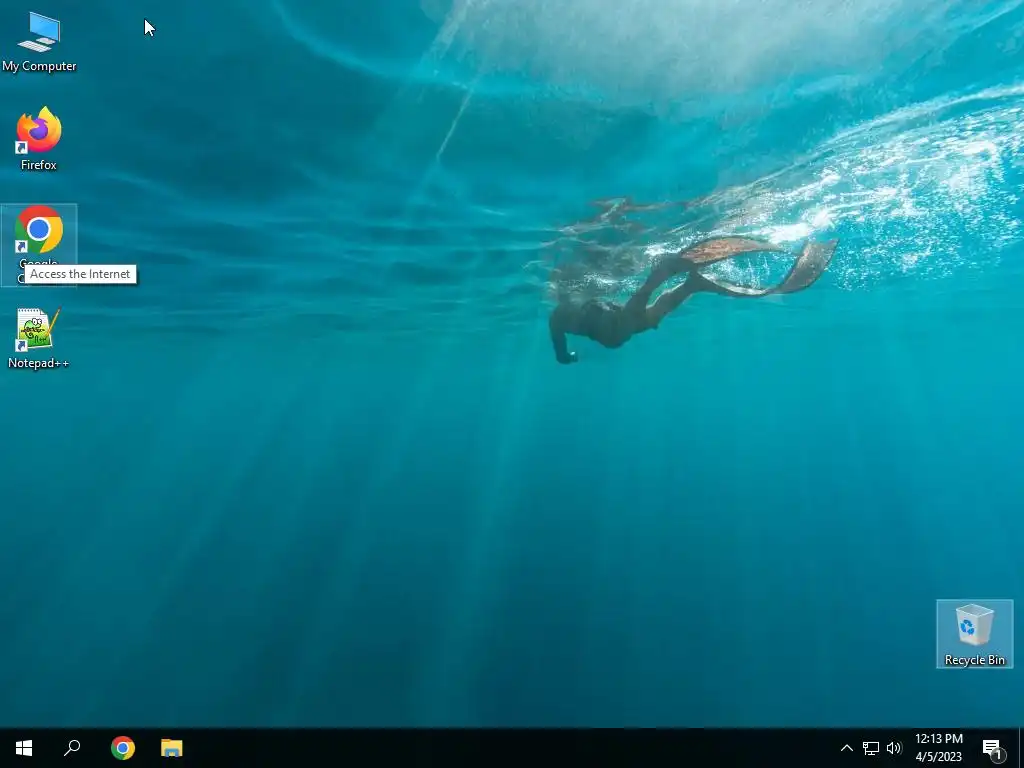Open the volume speaker tray icon
Image resolution: width=1024 pixels, height=768 pixels.
pyautogui.click(x=894, y=748)
